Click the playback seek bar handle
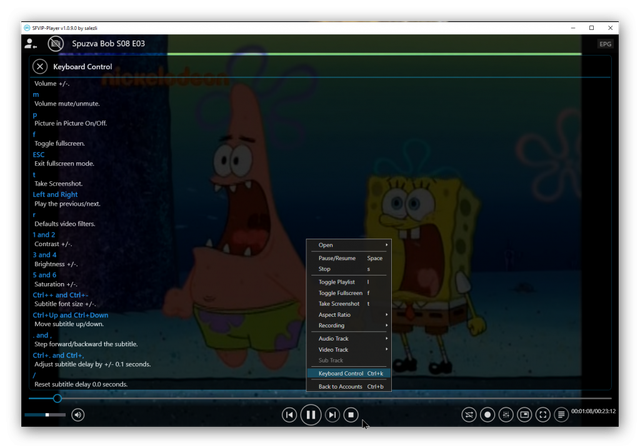640x448 pixels. (57, 398)
